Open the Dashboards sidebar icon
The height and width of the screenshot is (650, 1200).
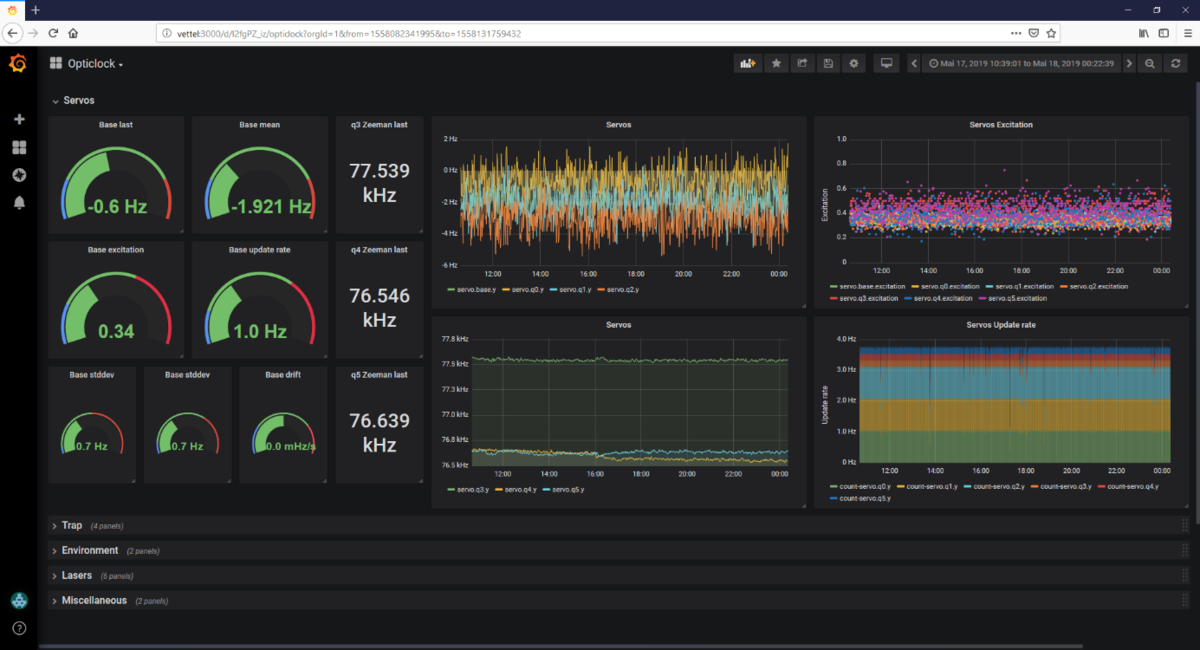pyautogui.click(x=18, y=147)
